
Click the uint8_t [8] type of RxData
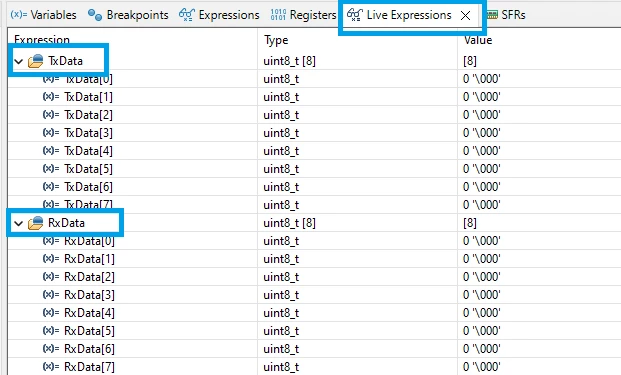(x=290, y=223)
